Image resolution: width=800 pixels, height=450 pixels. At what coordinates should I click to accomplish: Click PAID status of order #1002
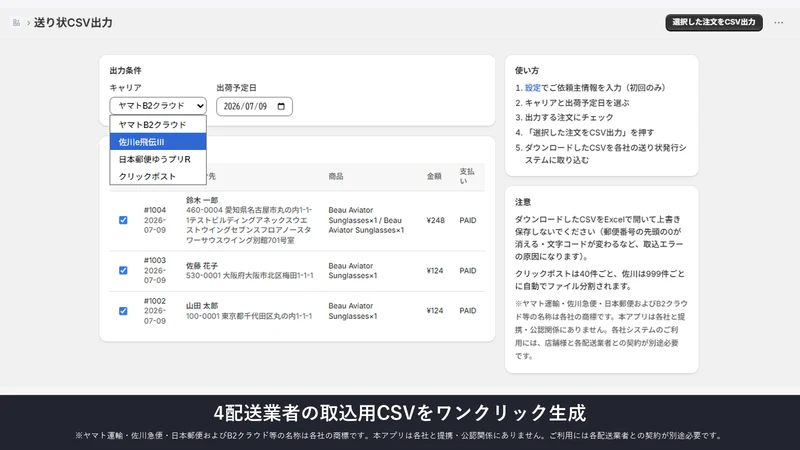tap(468, 311)
